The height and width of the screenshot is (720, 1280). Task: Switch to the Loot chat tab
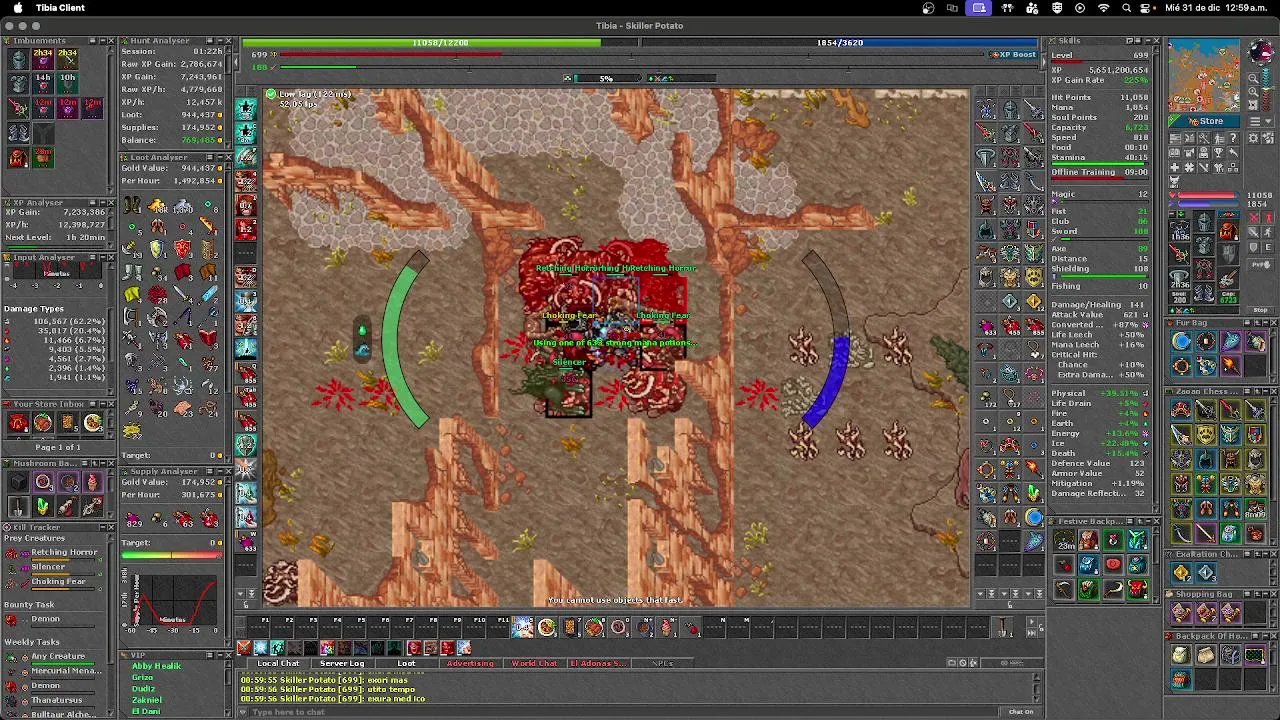(406, 663)
